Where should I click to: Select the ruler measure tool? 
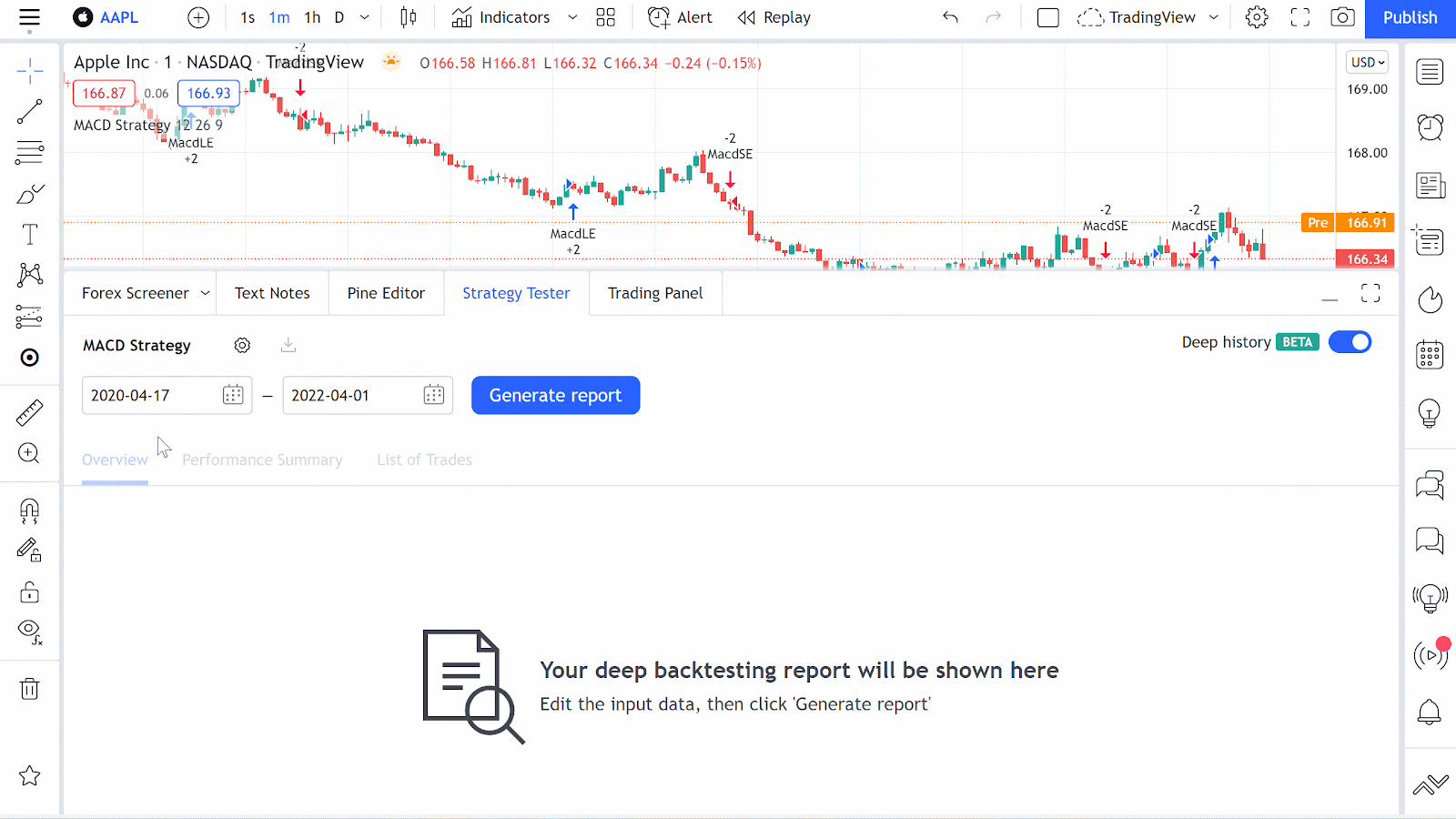[29, 413]
